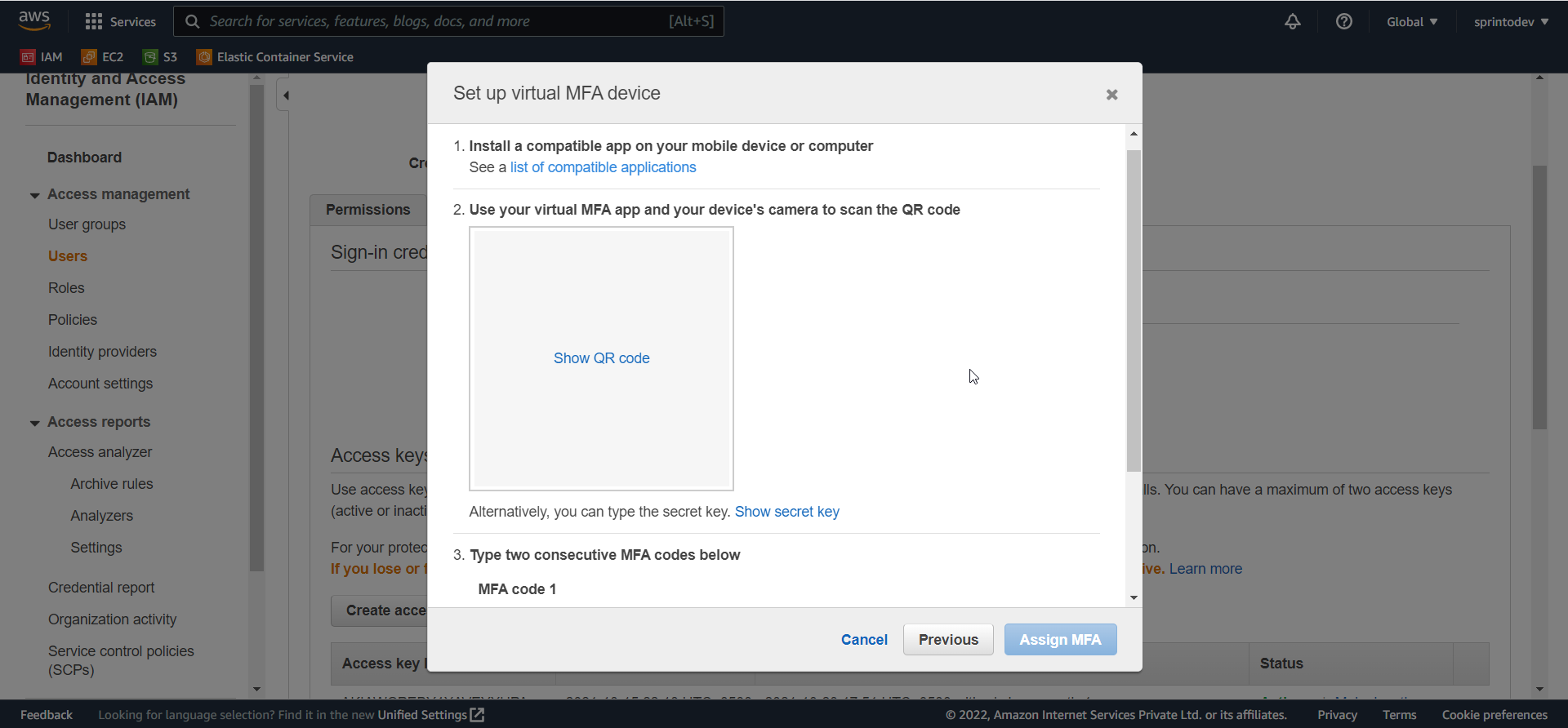Click the modal scrollbar up arrow
1568x728 pixels.
[x=1134, y=133]
